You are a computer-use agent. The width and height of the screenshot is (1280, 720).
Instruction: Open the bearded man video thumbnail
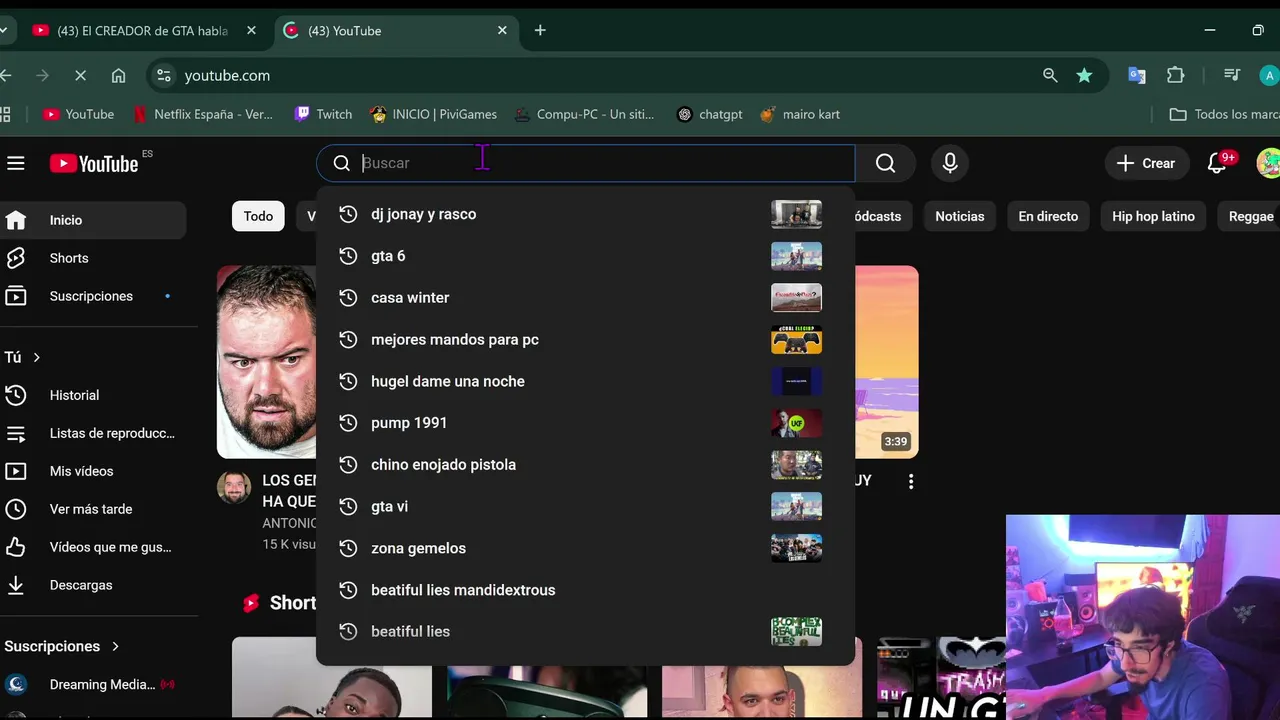tap(266, 361)
